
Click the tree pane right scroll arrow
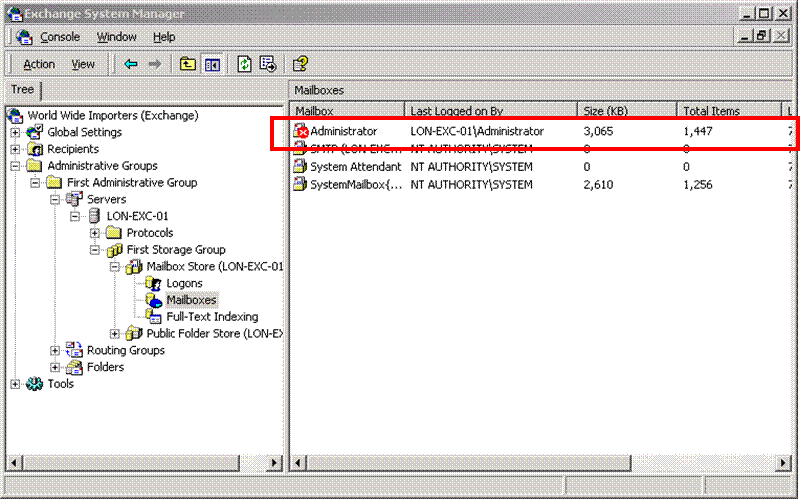pos(275,463)
